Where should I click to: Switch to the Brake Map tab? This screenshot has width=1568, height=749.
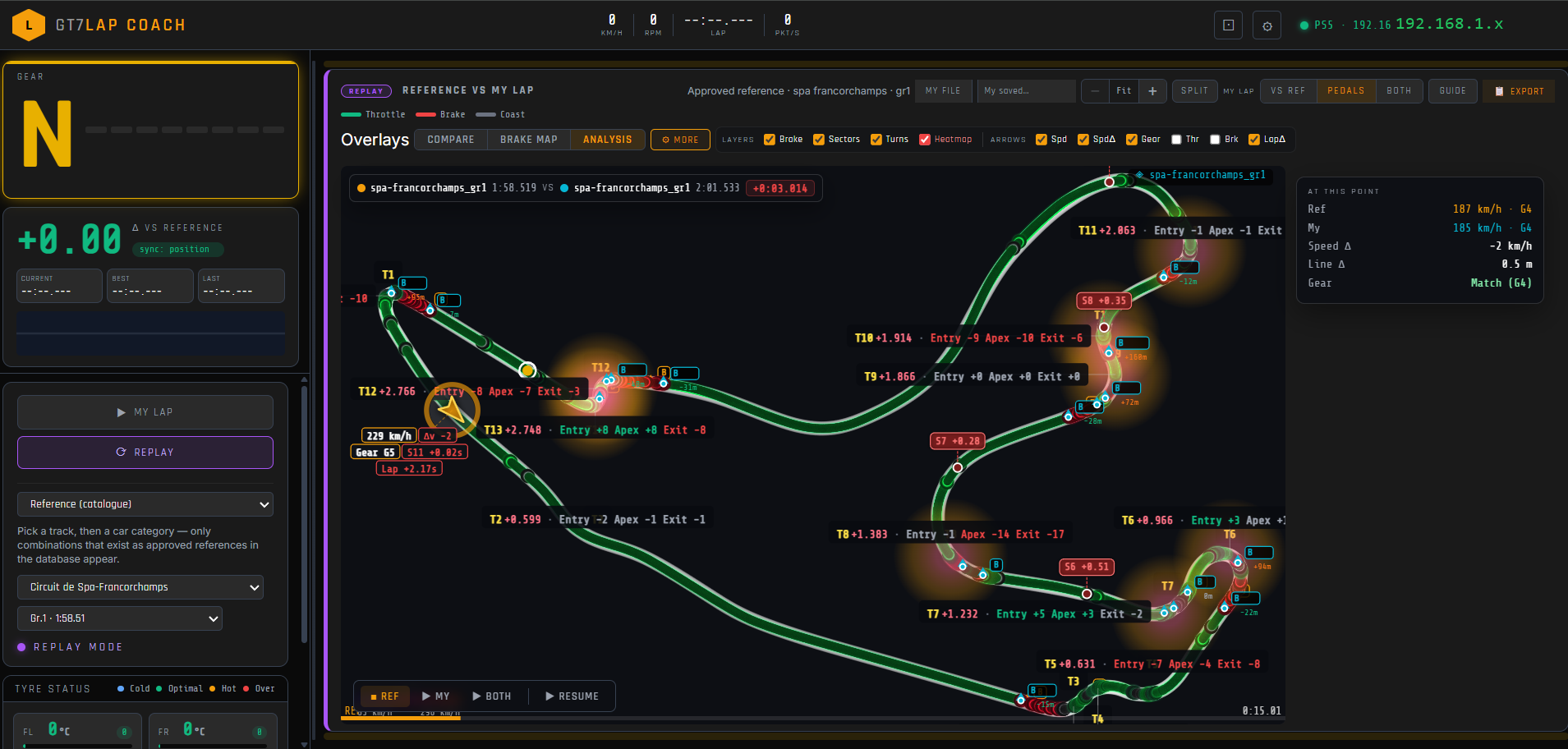click(x=529, y=140)
